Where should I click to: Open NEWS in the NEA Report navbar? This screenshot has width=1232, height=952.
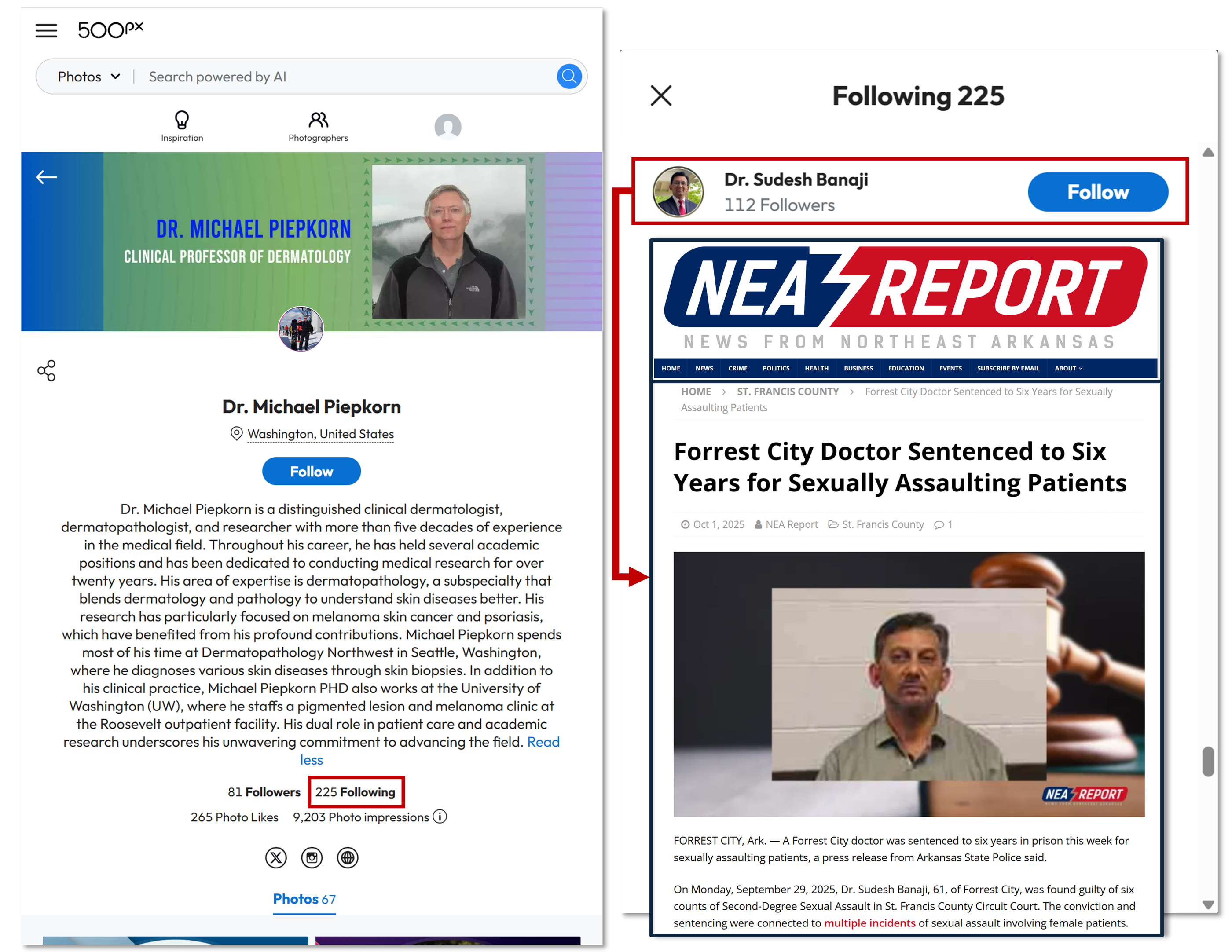[x=704, y=368]
